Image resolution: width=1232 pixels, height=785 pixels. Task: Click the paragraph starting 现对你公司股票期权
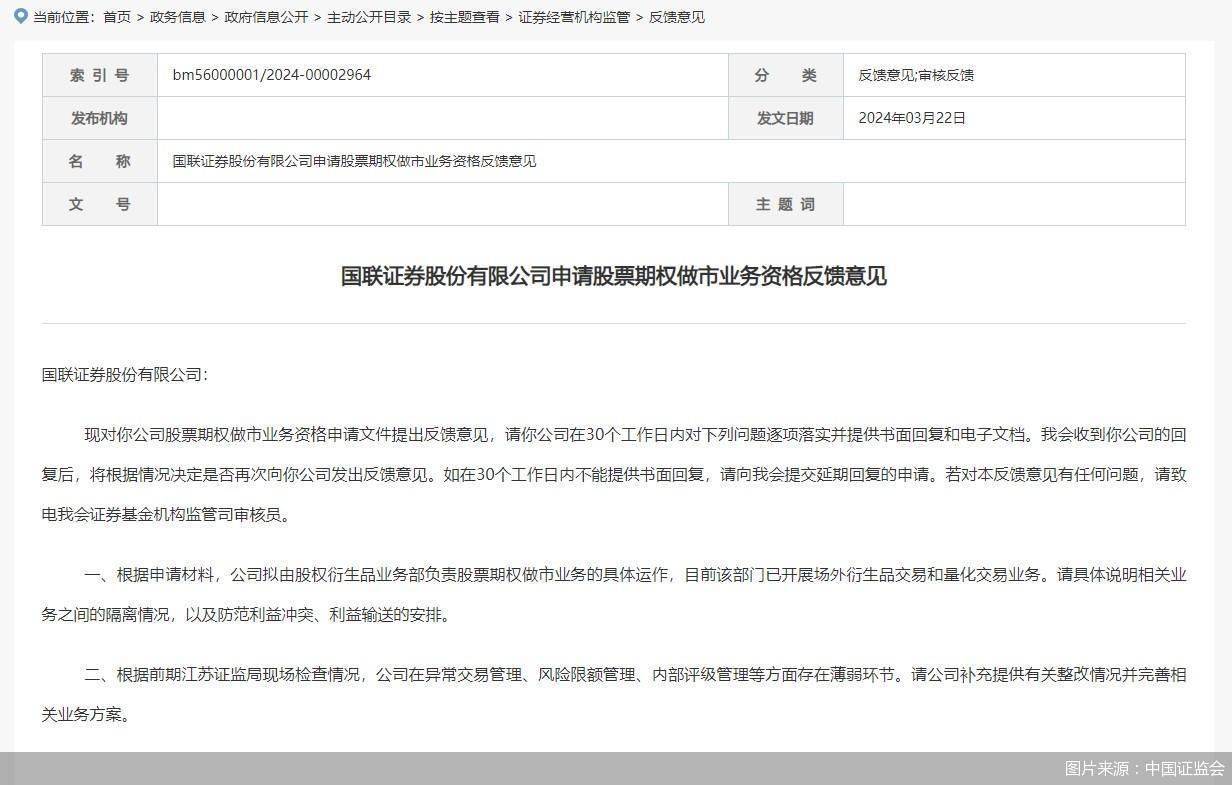pos(614,475)
